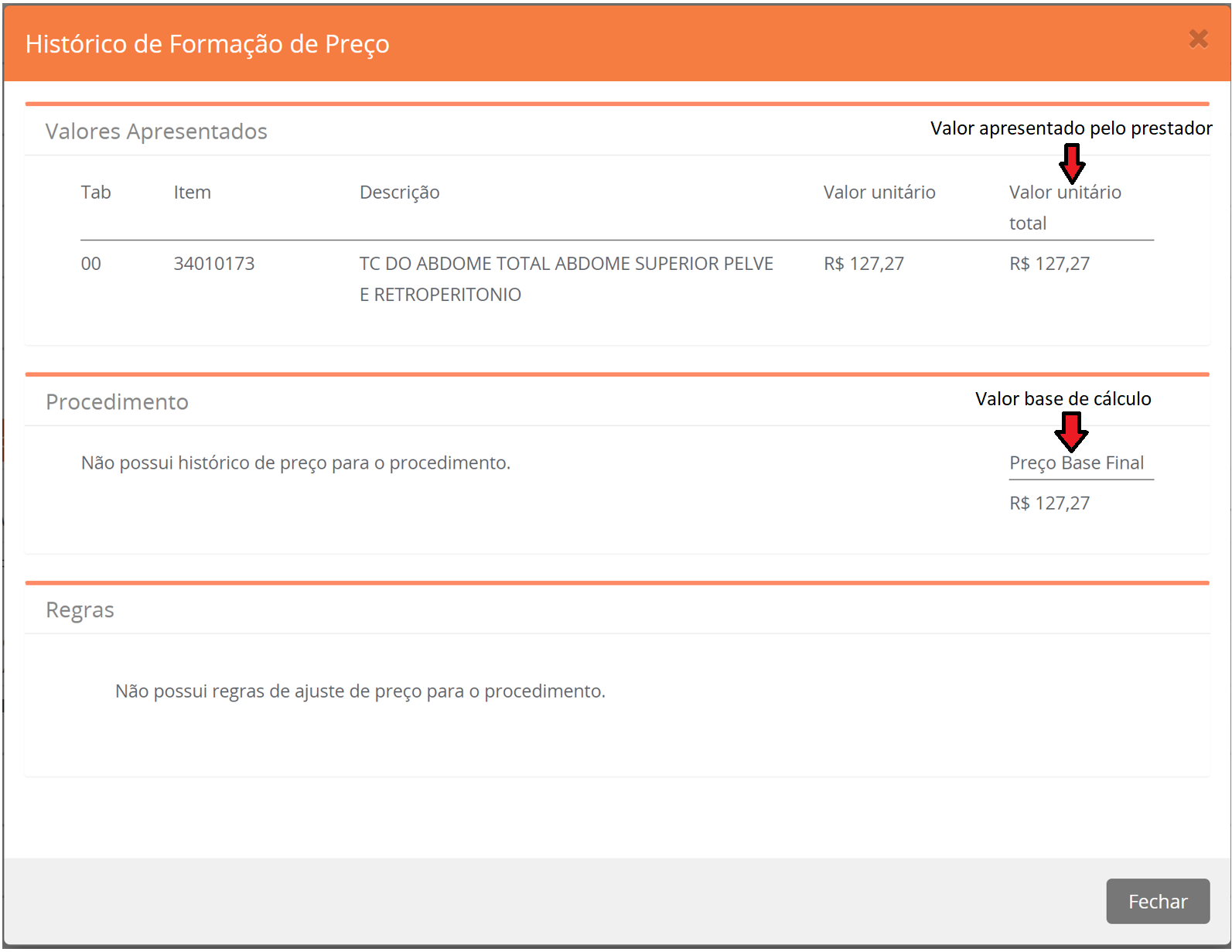Image resolution: width=1232 pixels, height=952 pixels.
Task: Click the 'Não possui regras de ajuste' message
Action: [x=360, y=691]
